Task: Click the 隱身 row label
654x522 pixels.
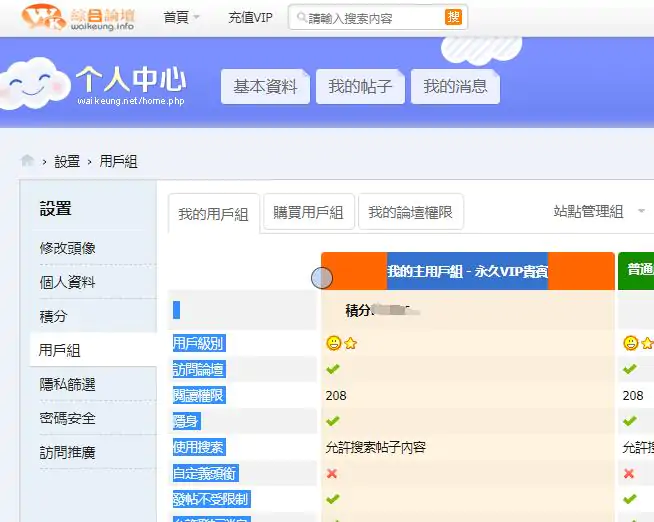Action: click(186, 421)
